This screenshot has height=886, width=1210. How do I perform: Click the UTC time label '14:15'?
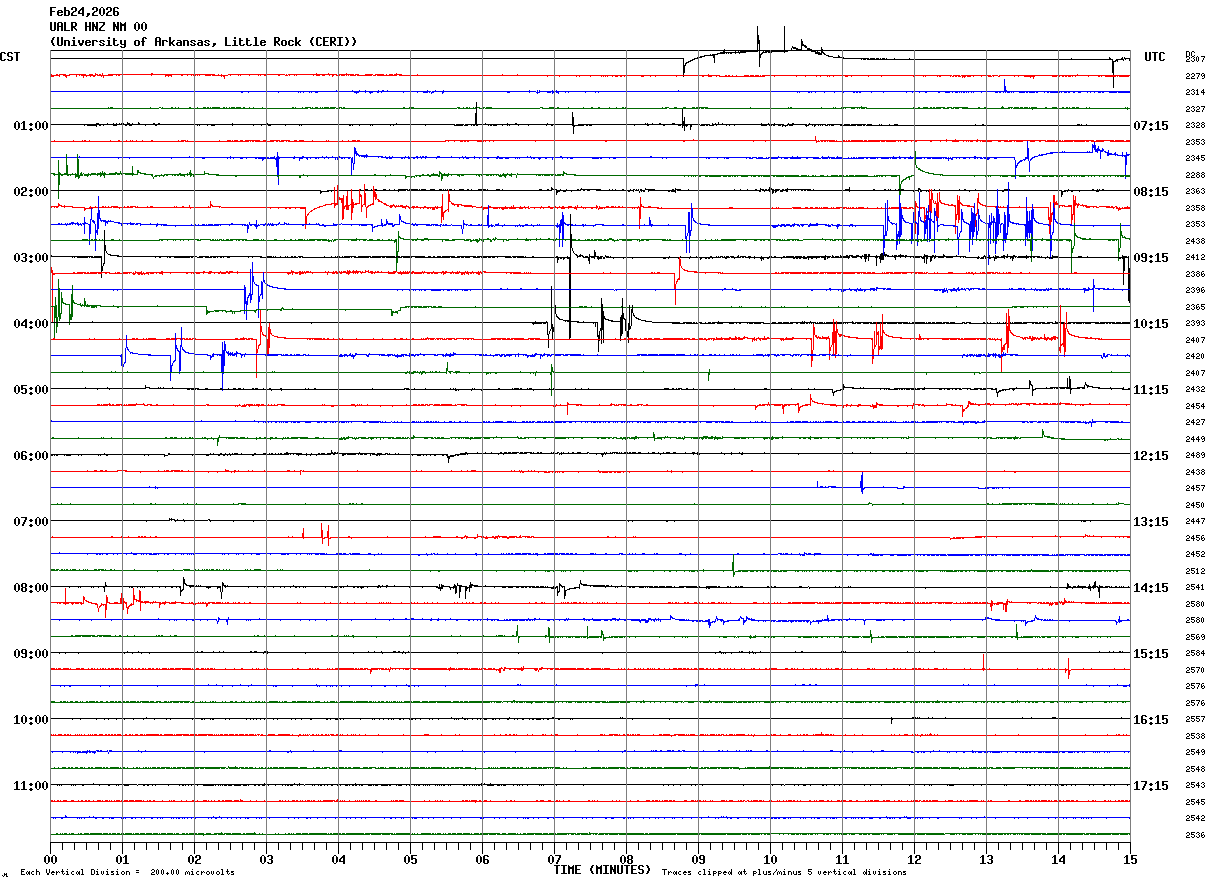click(1151, 588)
